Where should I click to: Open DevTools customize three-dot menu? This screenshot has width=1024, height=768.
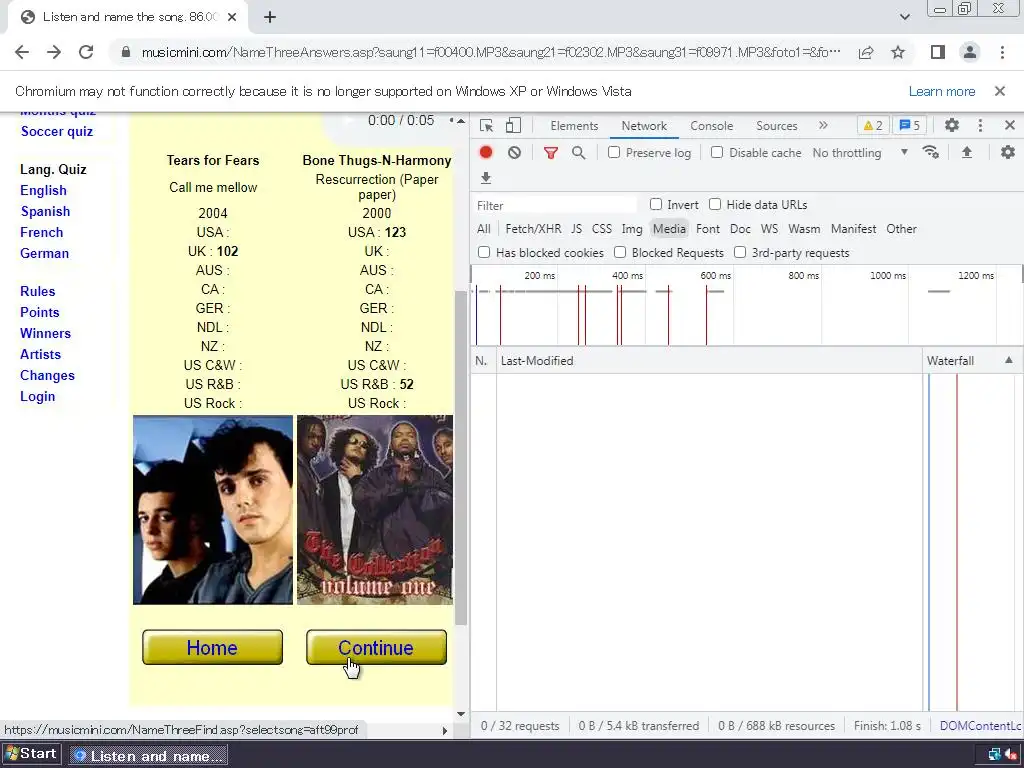click(980, 125)
